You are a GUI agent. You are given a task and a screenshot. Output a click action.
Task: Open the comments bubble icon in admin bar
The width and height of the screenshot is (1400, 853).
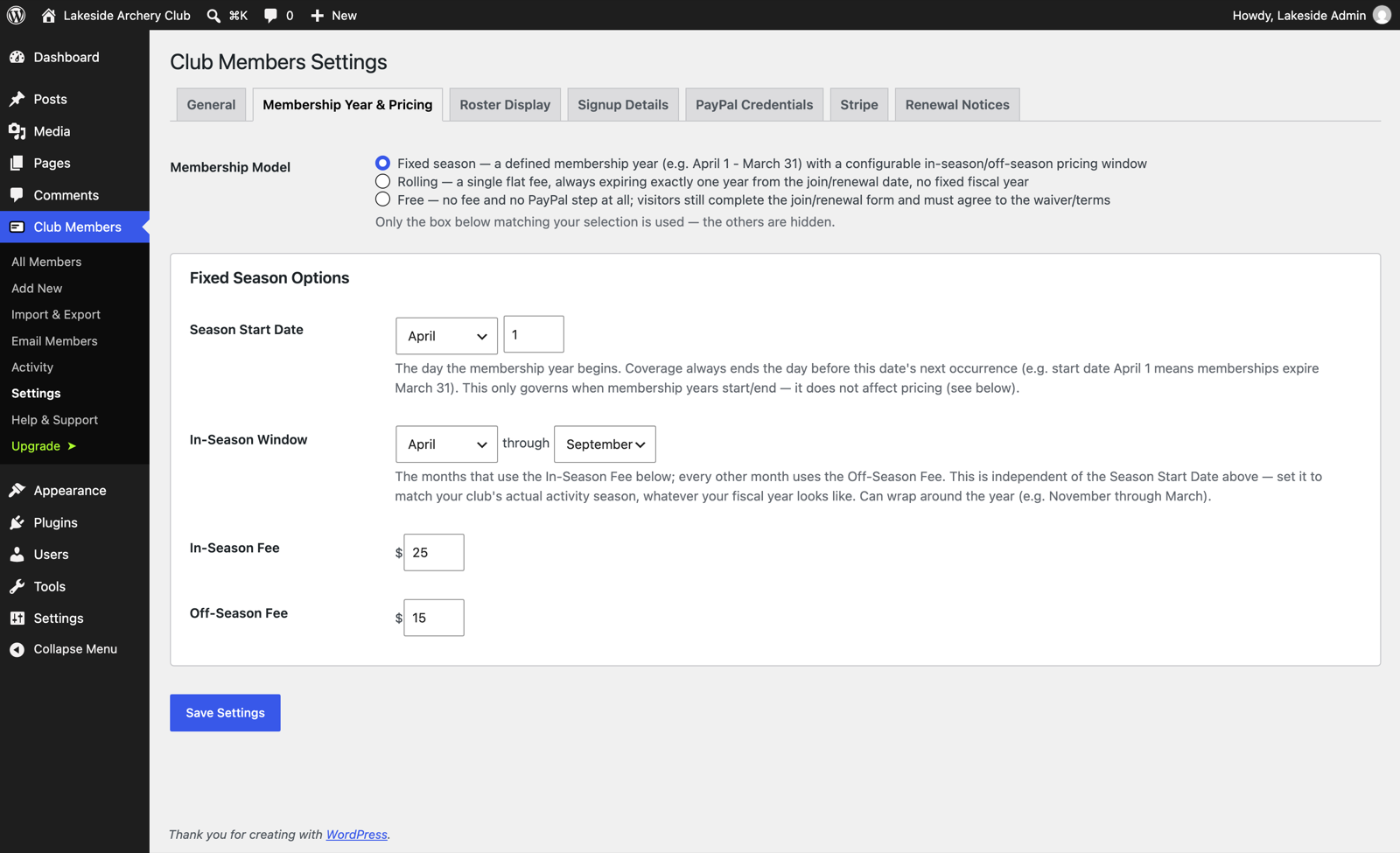click(270, 16)
